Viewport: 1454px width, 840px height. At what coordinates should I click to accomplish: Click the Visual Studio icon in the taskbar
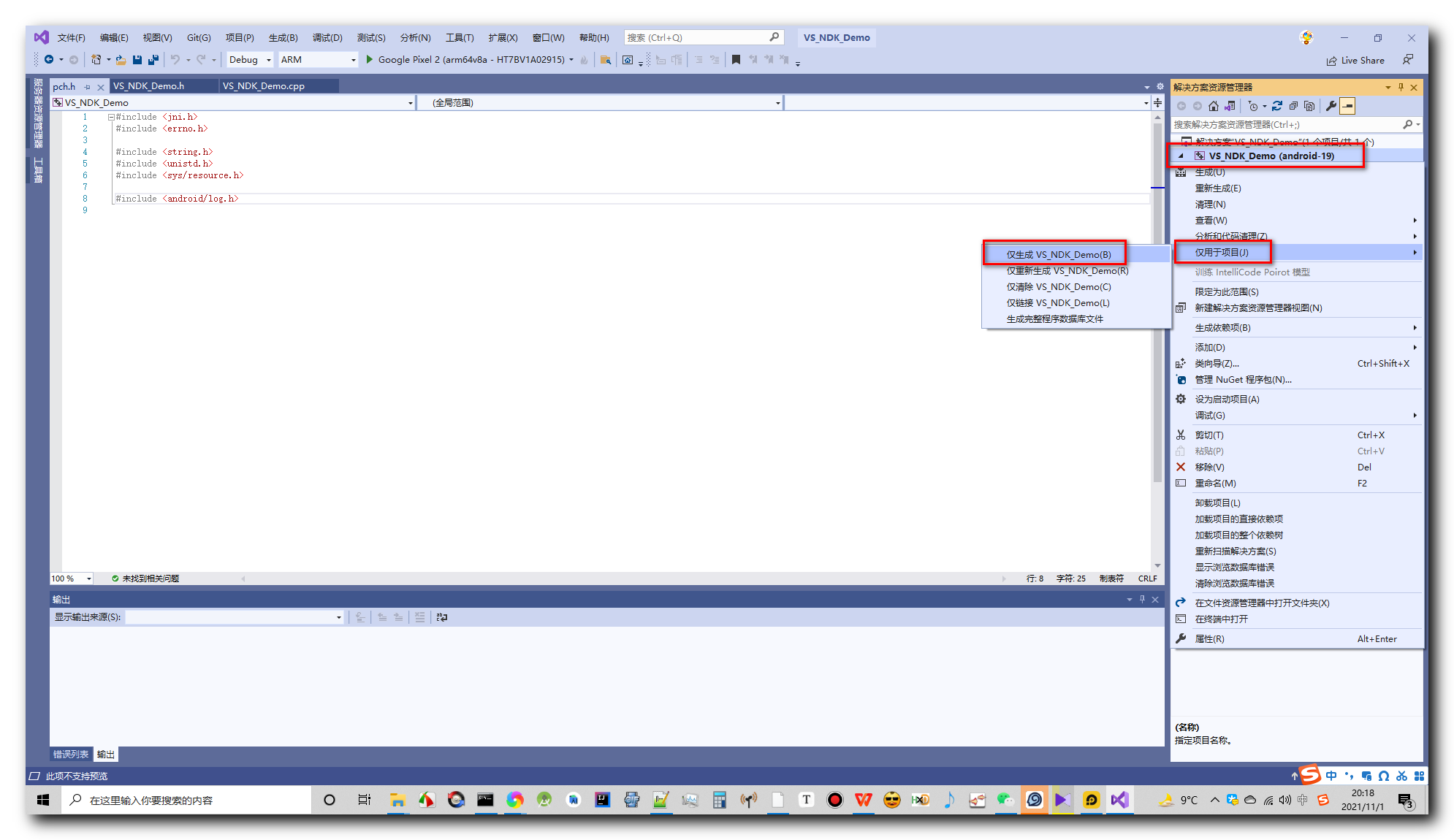coord(1119,801)
